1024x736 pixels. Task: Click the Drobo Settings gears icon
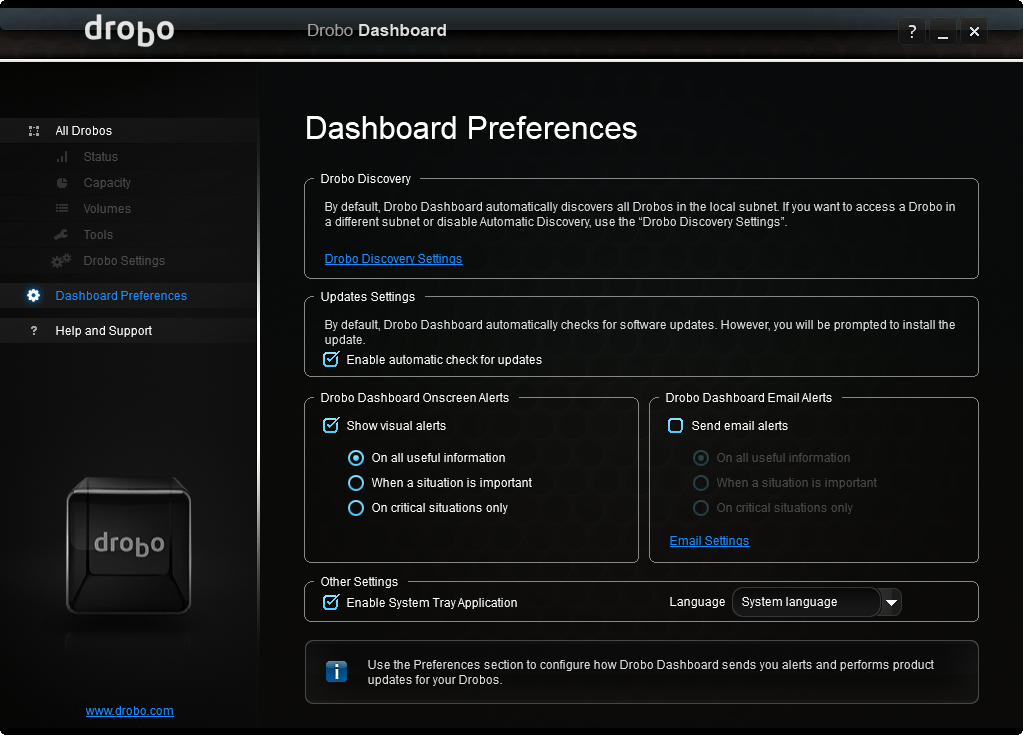click(62, 261)
